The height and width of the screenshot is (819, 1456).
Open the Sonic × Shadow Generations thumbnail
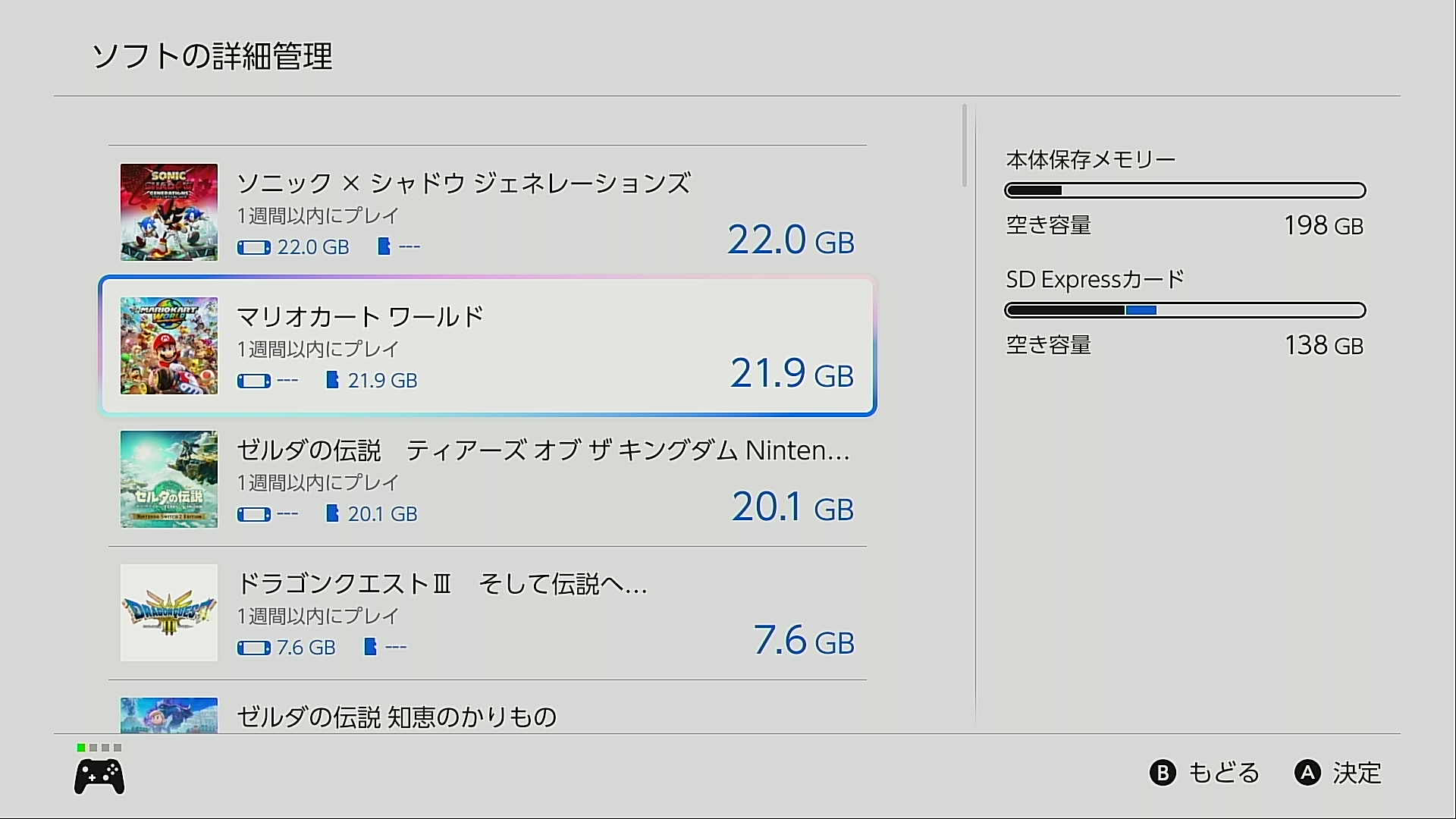pos(169,212)
